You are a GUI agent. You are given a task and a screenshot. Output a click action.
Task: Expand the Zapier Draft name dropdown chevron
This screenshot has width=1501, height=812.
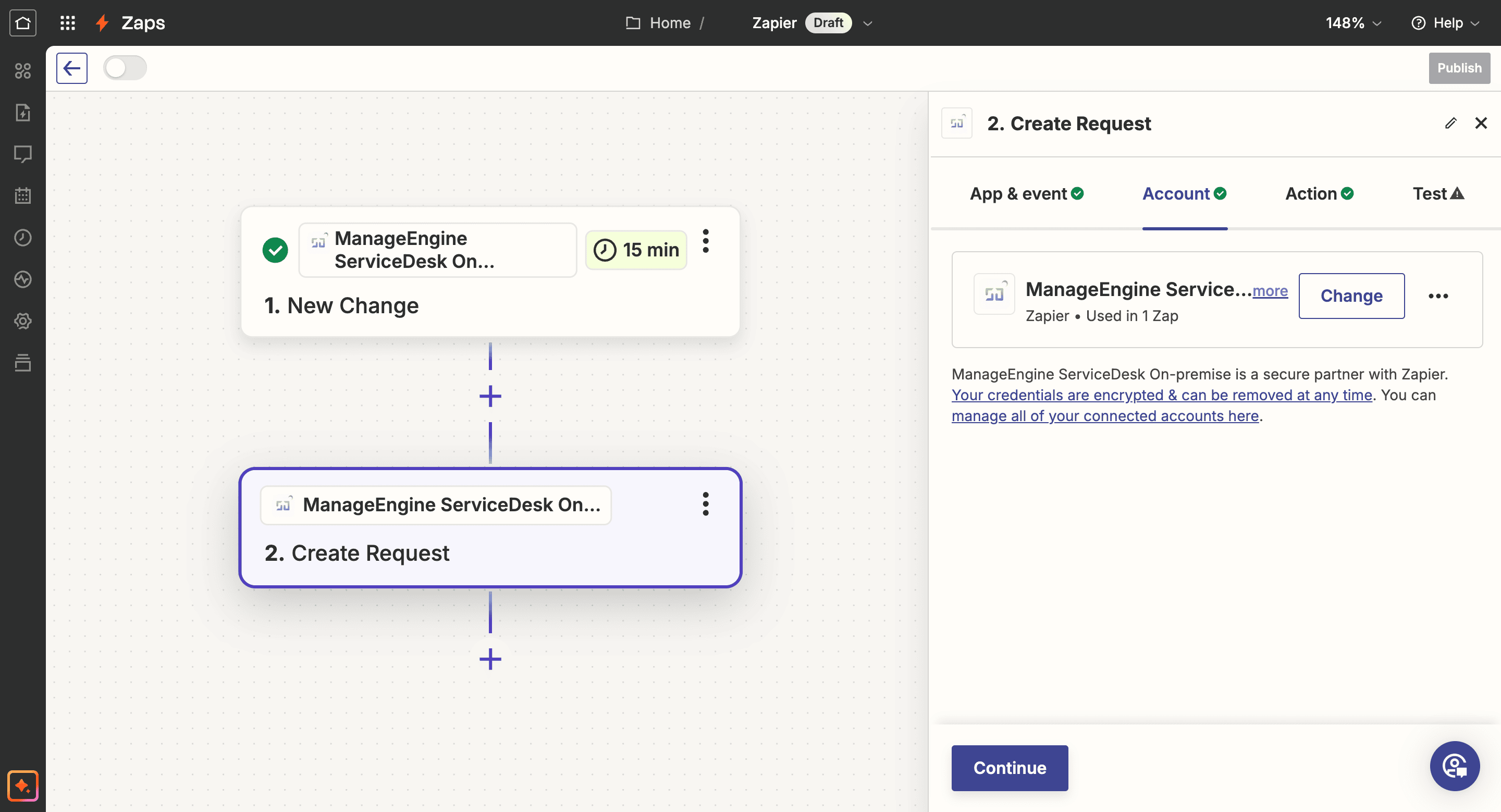(x=868, y=23)
